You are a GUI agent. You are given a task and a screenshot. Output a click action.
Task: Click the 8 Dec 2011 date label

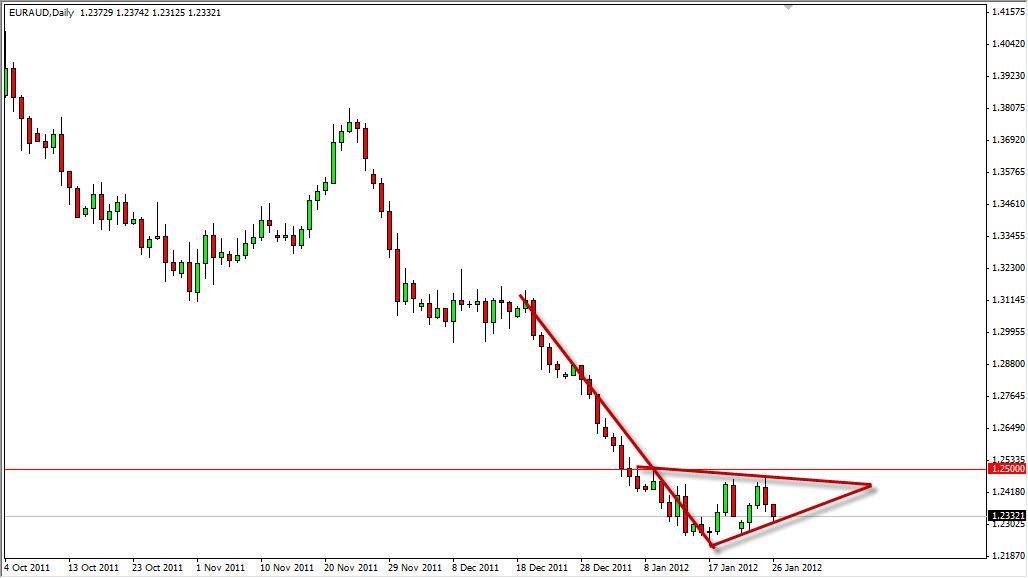475,568
